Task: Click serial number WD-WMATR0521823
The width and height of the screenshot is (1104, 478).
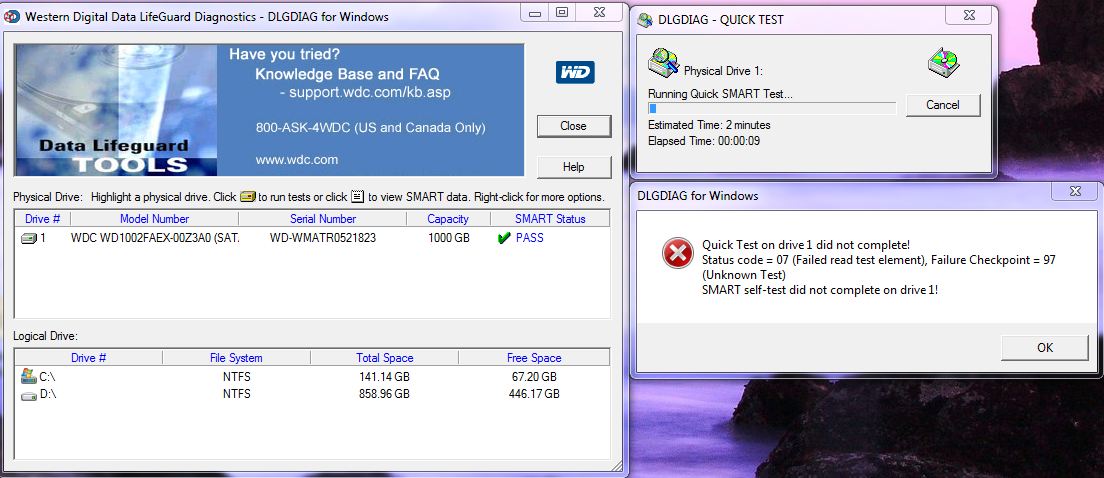Action: pos(322,238)
